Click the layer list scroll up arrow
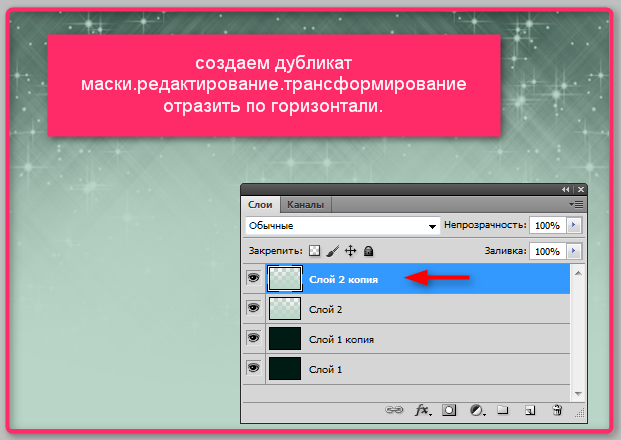Screen dimensions: 621x440 click(578, 273)
